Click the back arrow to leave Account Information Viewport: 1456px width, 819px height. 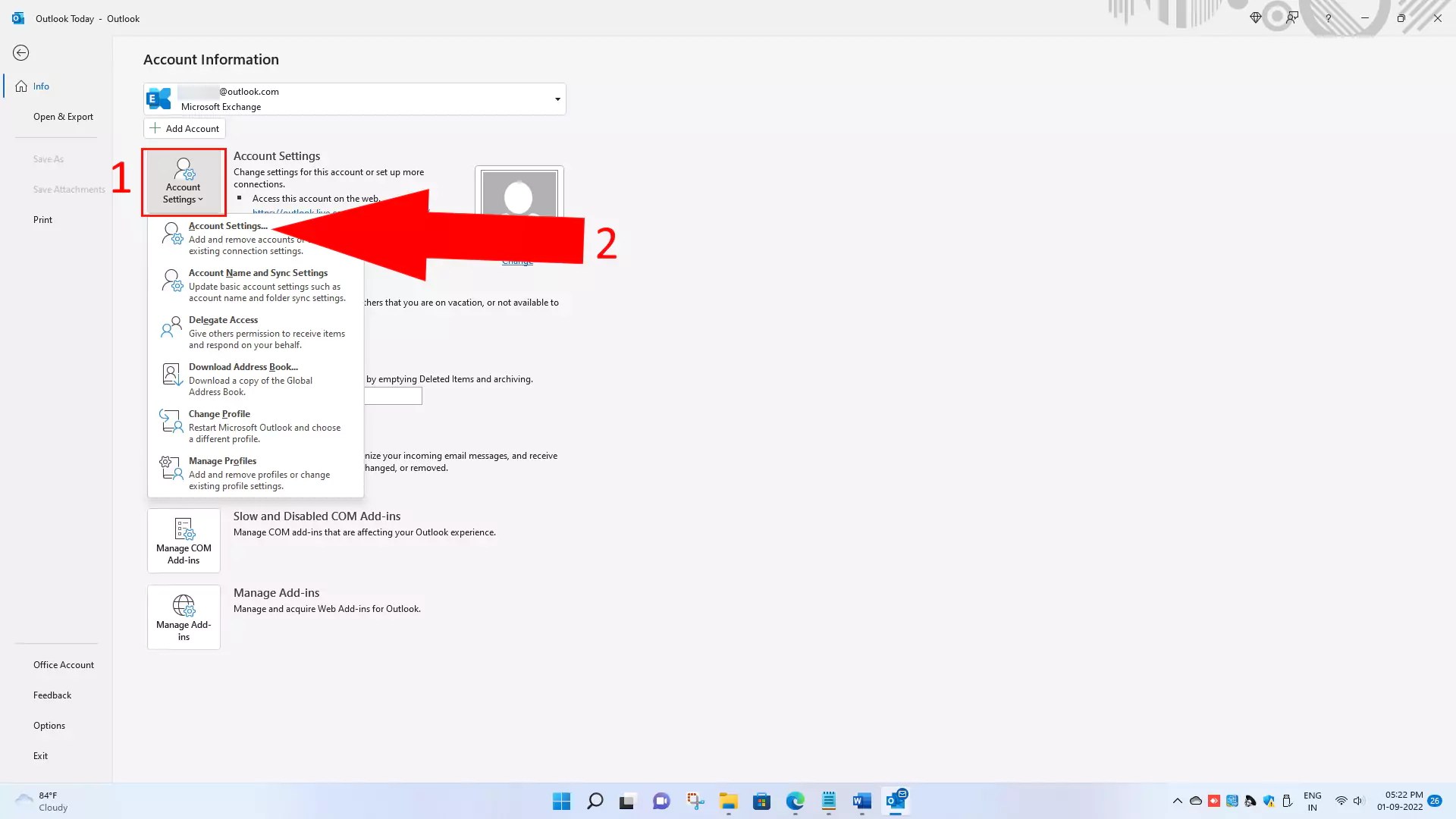[20, 52]
